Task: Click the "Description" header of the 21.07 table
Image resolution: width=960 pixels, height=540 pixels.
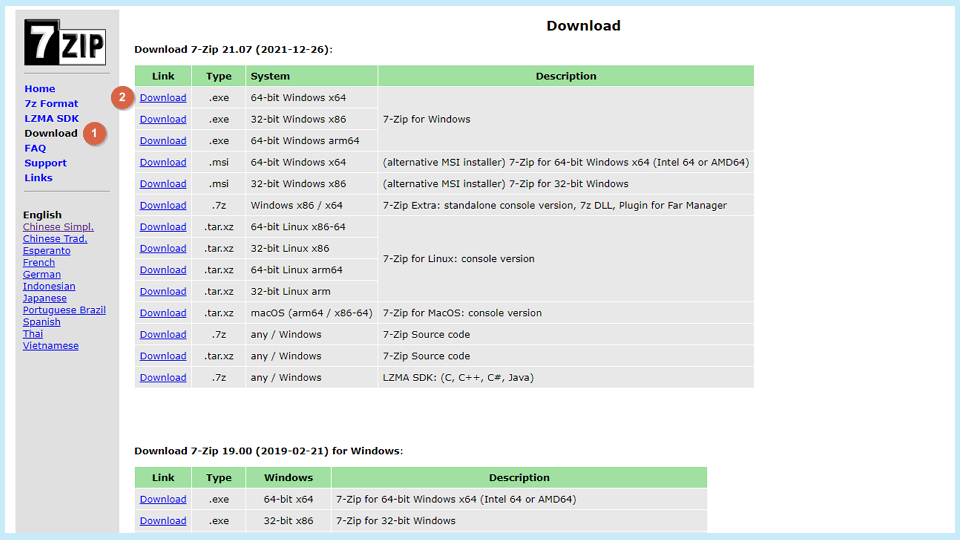Action: coord(566,76)
